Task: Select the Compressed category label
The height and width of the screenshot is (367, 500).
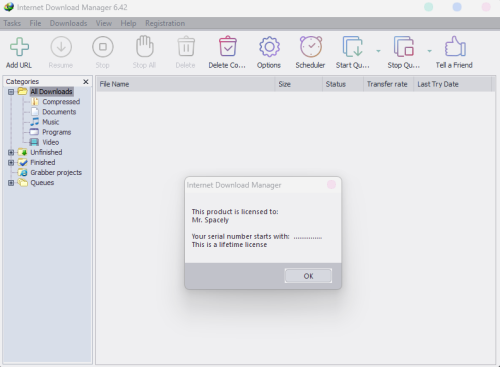Action: (x=61, y=102)
